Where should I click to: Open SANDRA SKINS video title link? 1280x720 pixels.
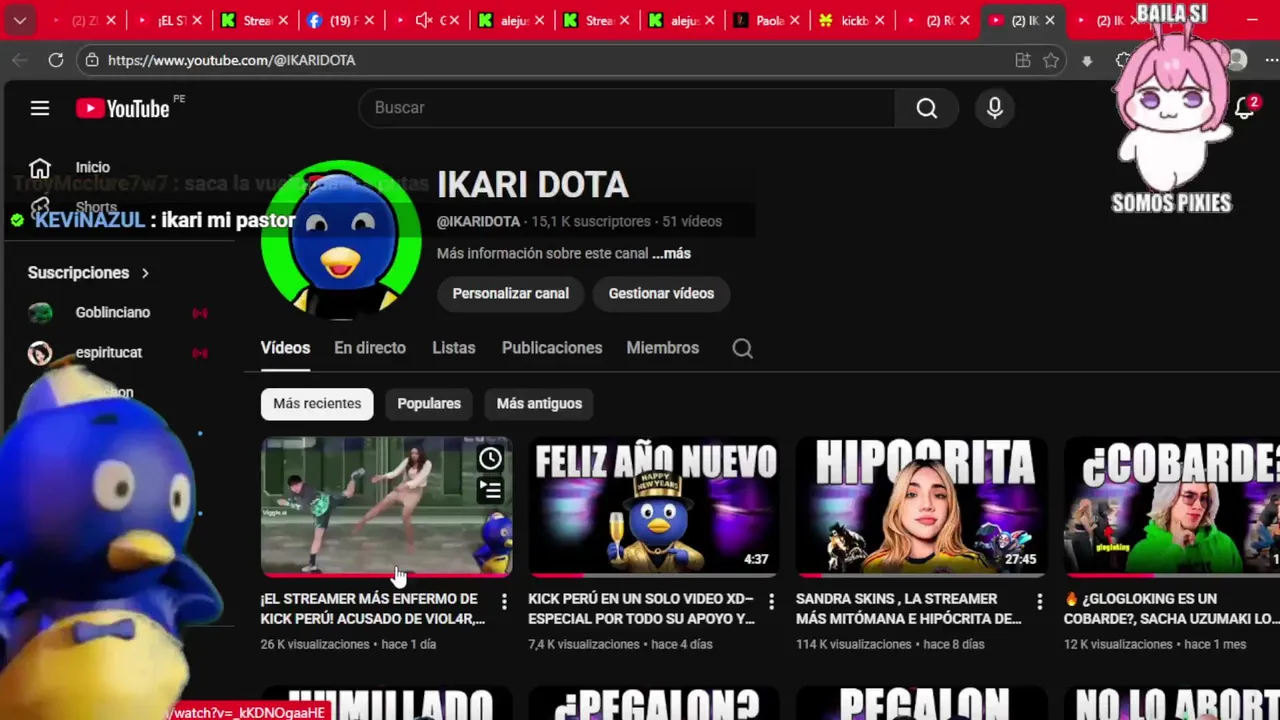tap(908, 609)
